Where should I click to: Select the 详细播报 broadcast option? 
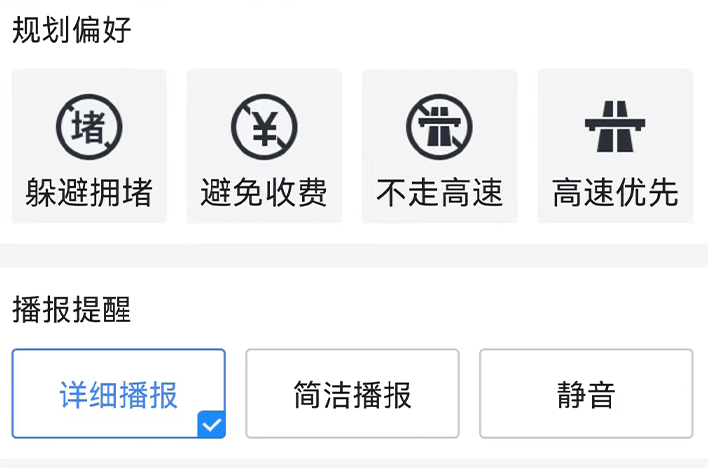click(119, 393)
